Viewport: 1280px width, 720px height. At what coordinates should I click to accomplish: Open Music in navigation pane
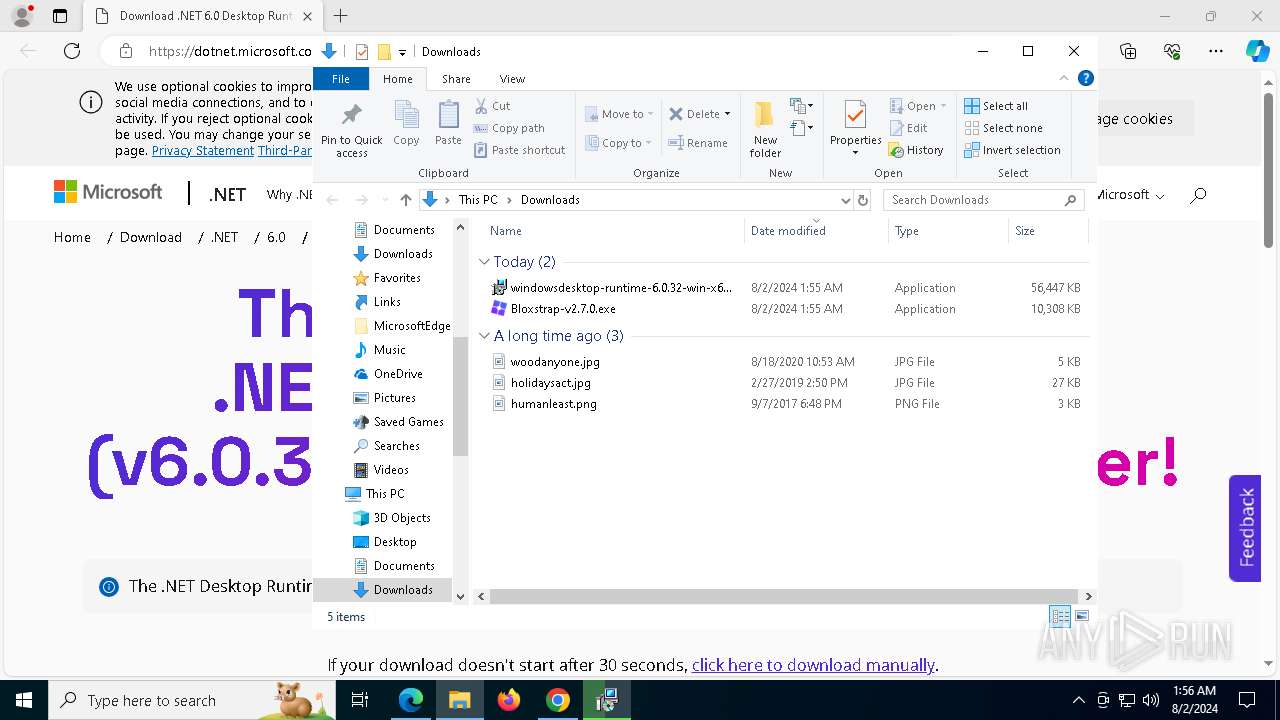point(389,350)
